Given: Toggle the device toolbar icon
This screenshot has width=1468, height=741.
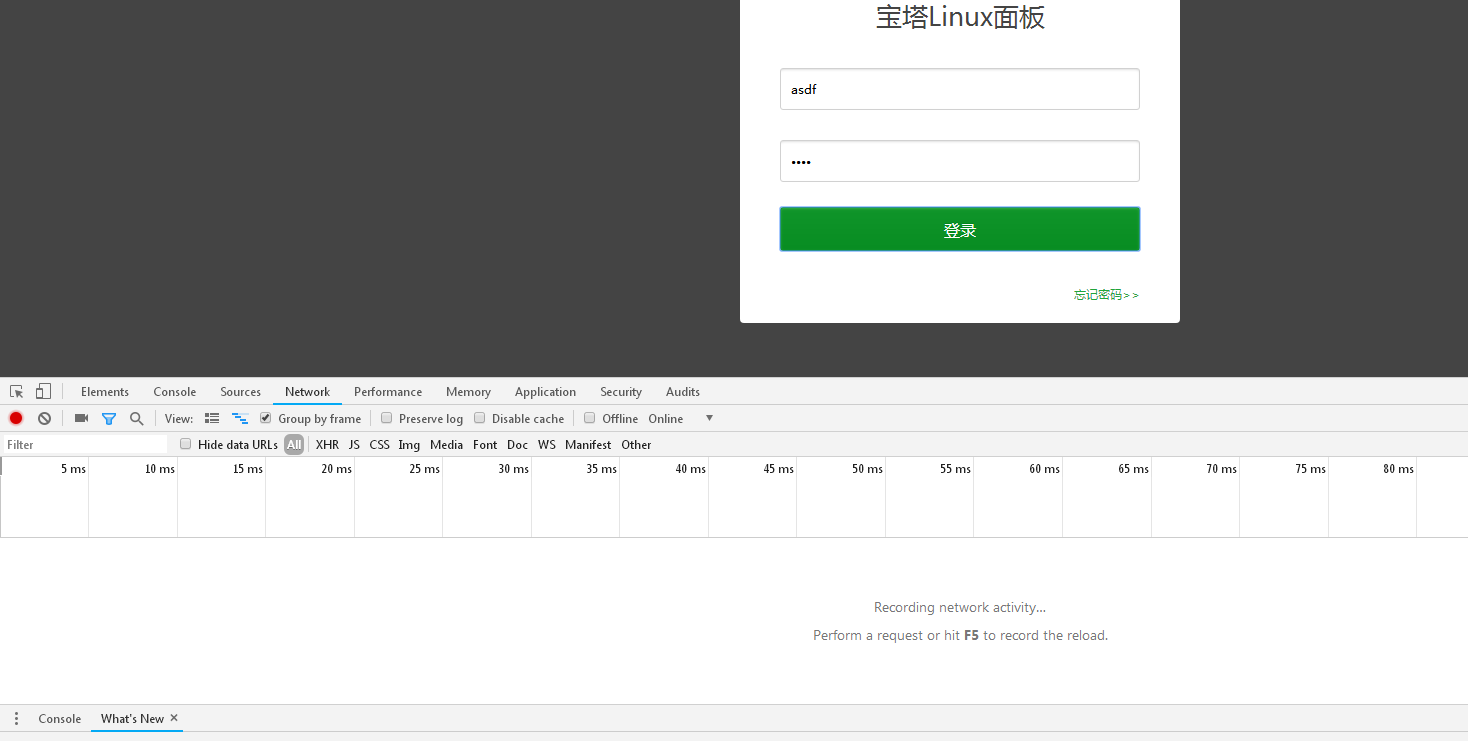Looking at the screenshot, I should (x=43, y=392).
